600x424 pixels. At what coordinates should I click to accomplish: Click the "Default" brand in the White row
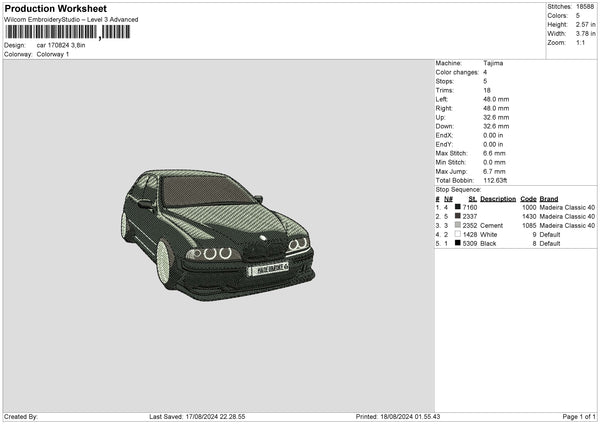click(x=550, y=235)
